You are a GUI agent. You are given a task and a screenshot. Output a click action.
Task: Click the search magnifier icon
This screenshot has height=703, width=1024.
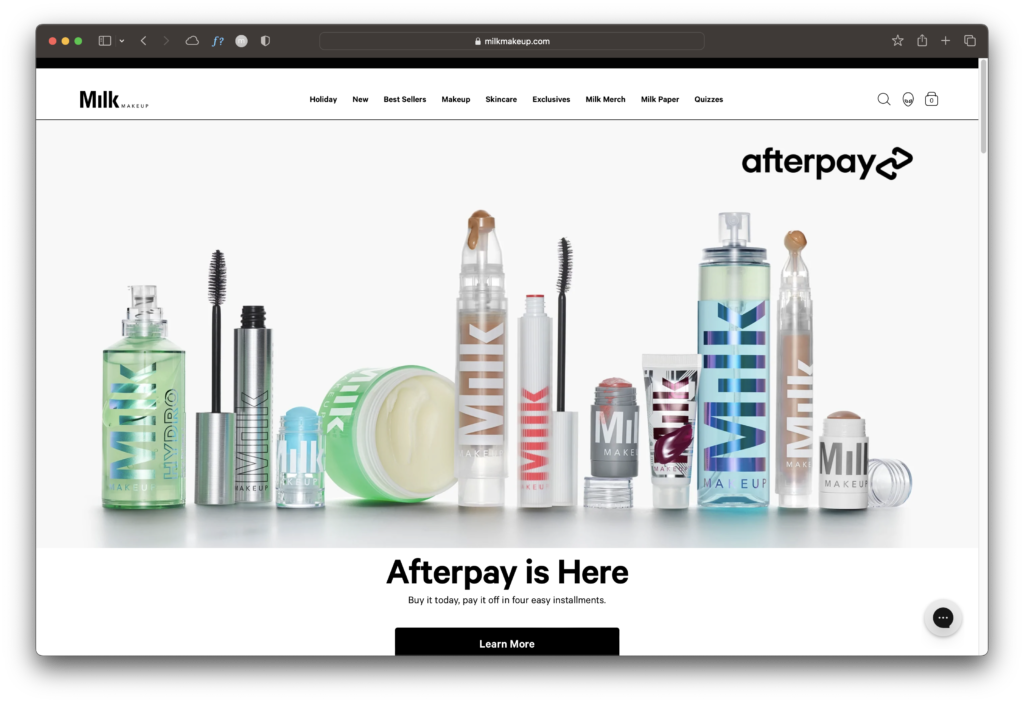coord(883,99)
